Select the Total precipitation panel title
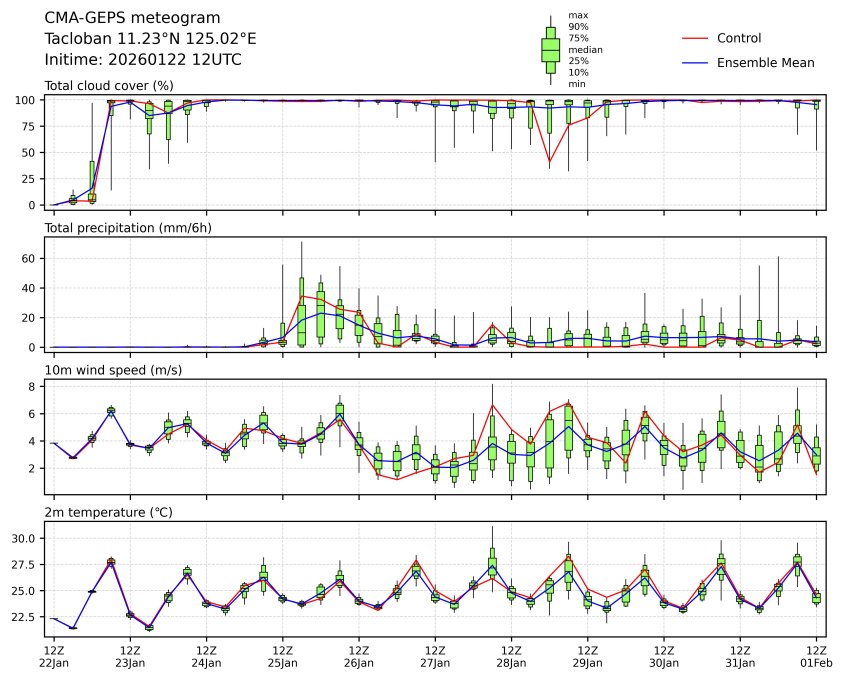Screen dimensions: 844x680 128,228
